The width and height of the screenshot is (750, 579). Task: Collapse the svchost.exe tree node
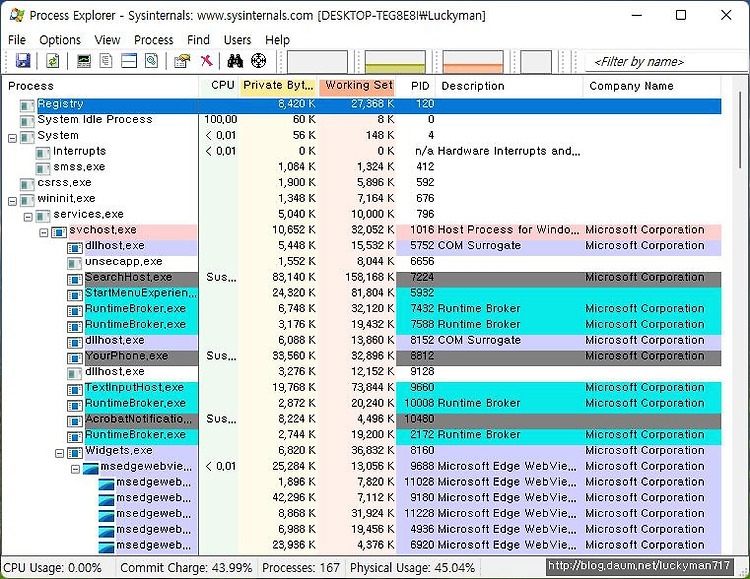click(x=44, y=233)
